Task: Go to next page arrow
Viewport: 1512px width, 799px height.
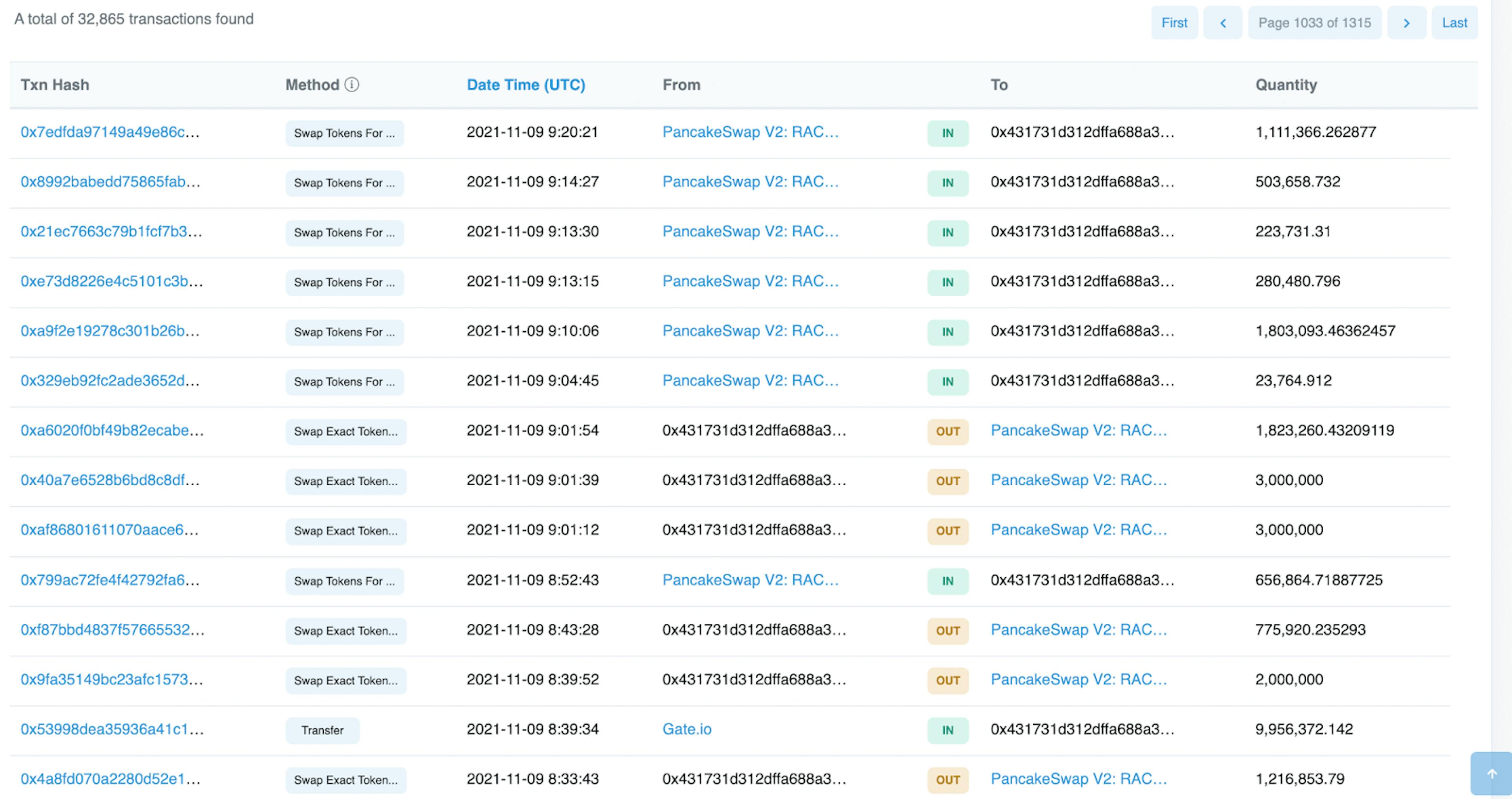Action: click(x=1406, y=23)
